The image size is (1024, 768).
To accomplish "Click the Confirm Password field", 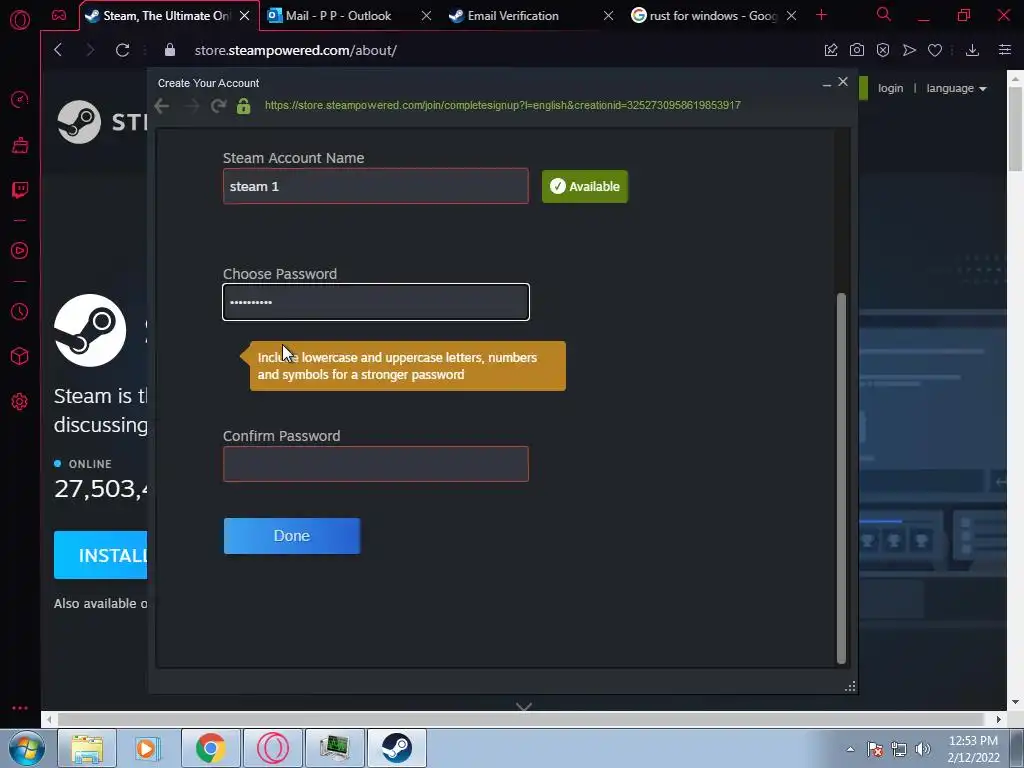I will (x=376, y=464).
